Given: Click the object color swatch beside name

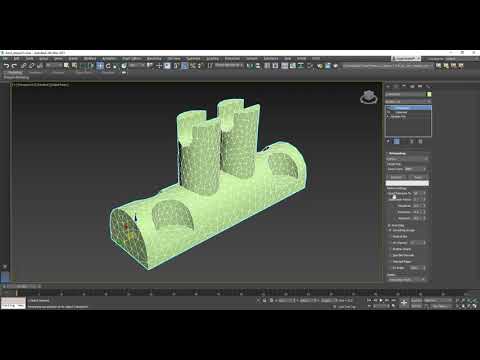Looking at the screenshot, I should point(429,94).
